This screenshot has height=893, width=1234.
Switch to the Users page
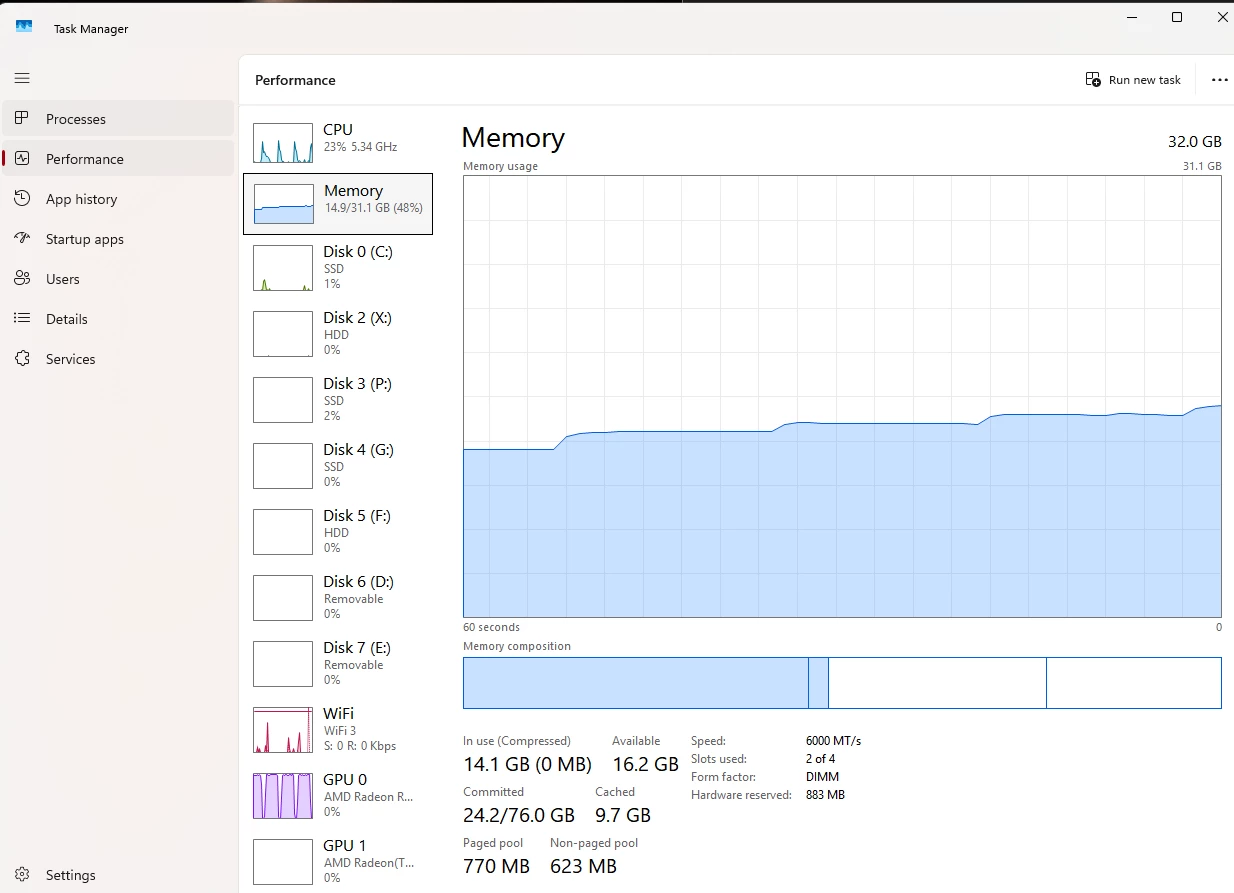118,278
